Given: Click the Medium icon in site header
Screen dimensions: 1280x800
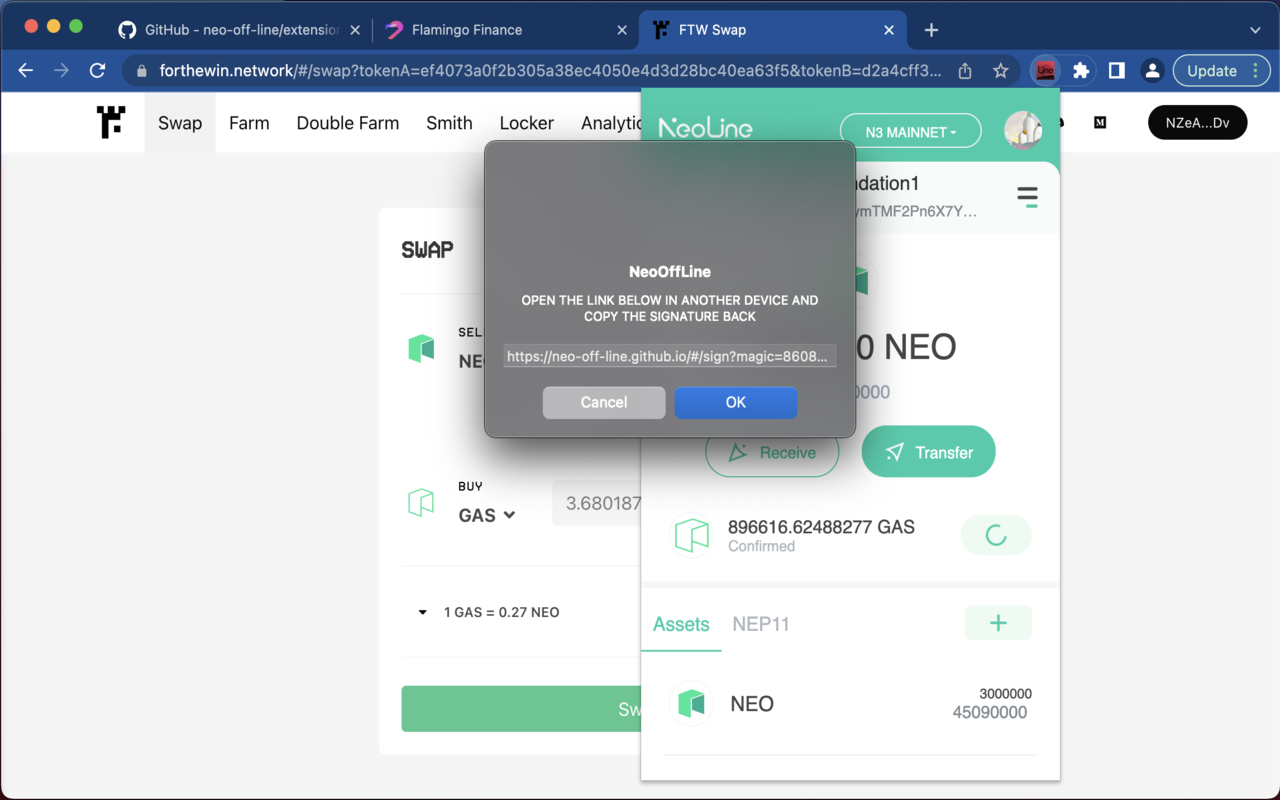Looking at the screenshot, I should point(1100,123).
